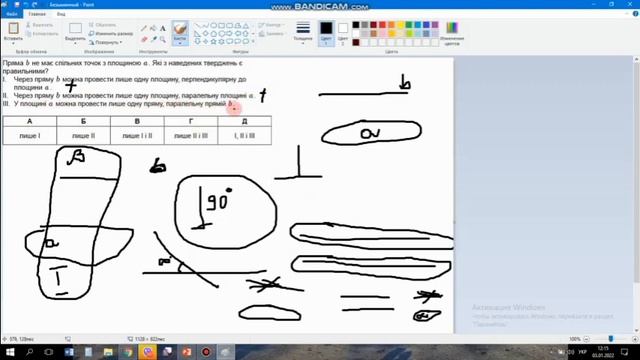Screen dimensions: 640x360
Task: Open the File menu tab
Action: [12, 14]
